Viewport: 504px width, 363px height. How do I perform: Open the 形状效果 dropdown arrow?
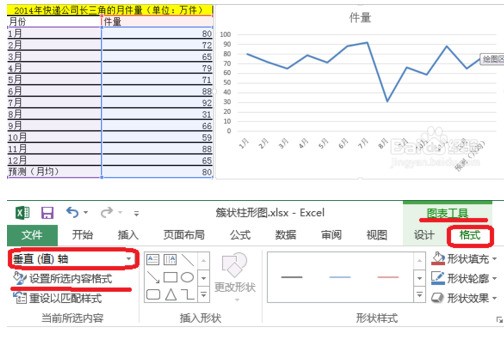tap(495, 298)
